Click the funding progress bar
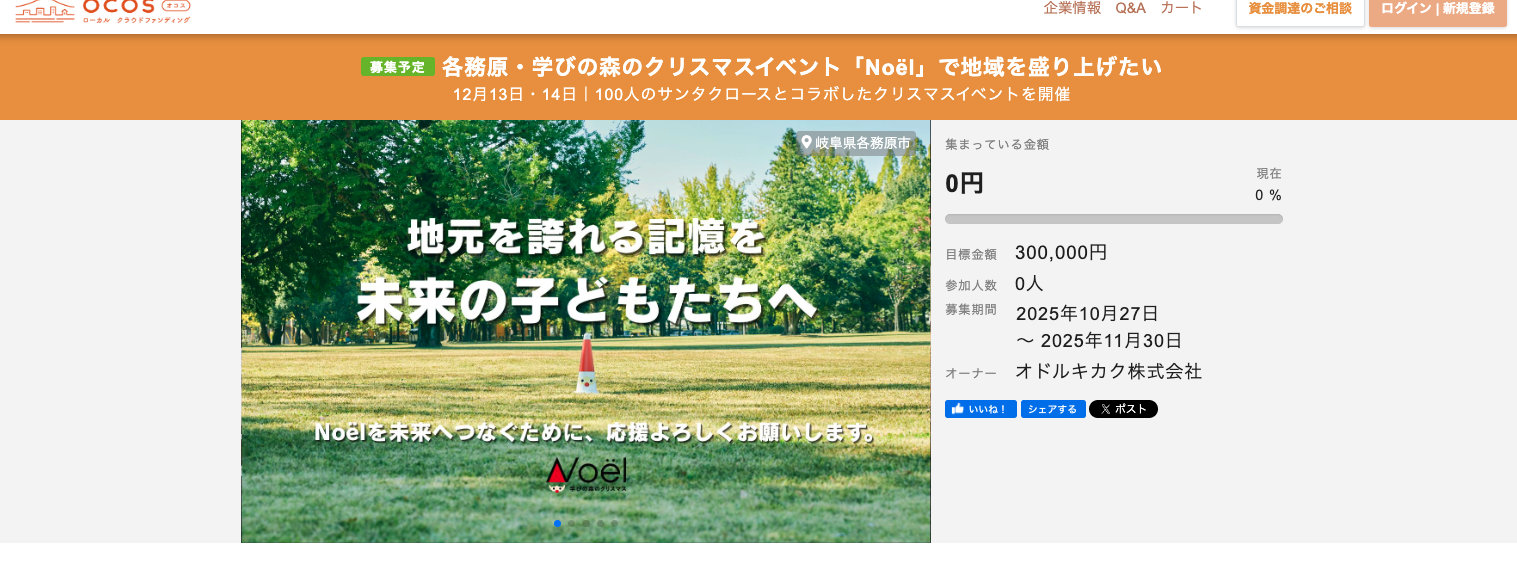This screenshot has height=563, width=1517. coord(1114,218)
